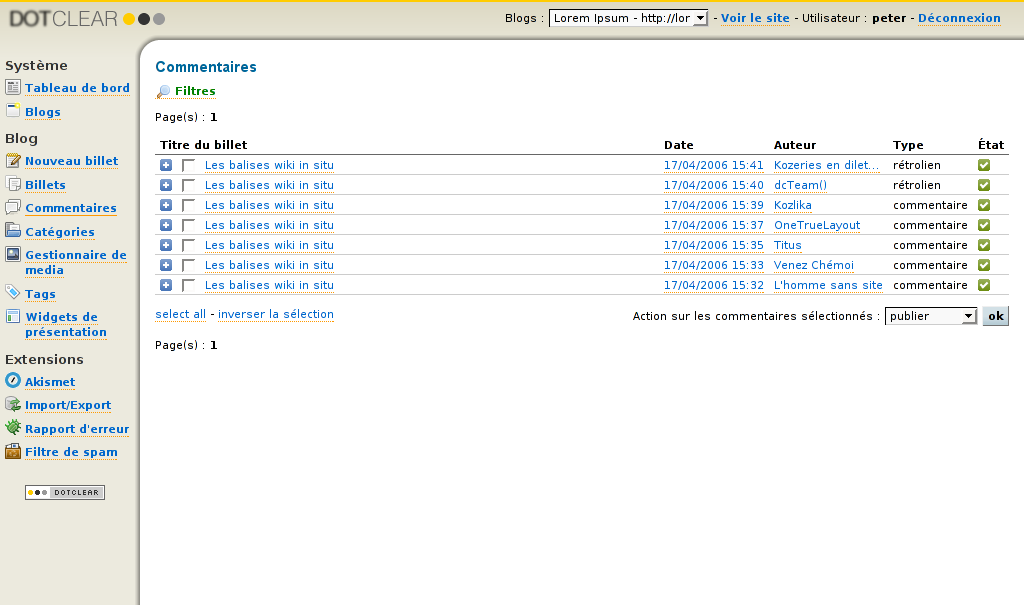Image resolution: width=1024 pixels, height=605 pixels.
Task: Click the Import/Export icon
Action: coord(13,405)
